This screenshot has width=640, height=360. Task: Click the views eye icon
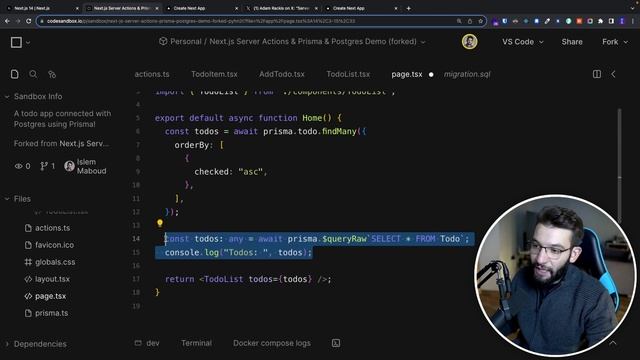click(18, 166)
